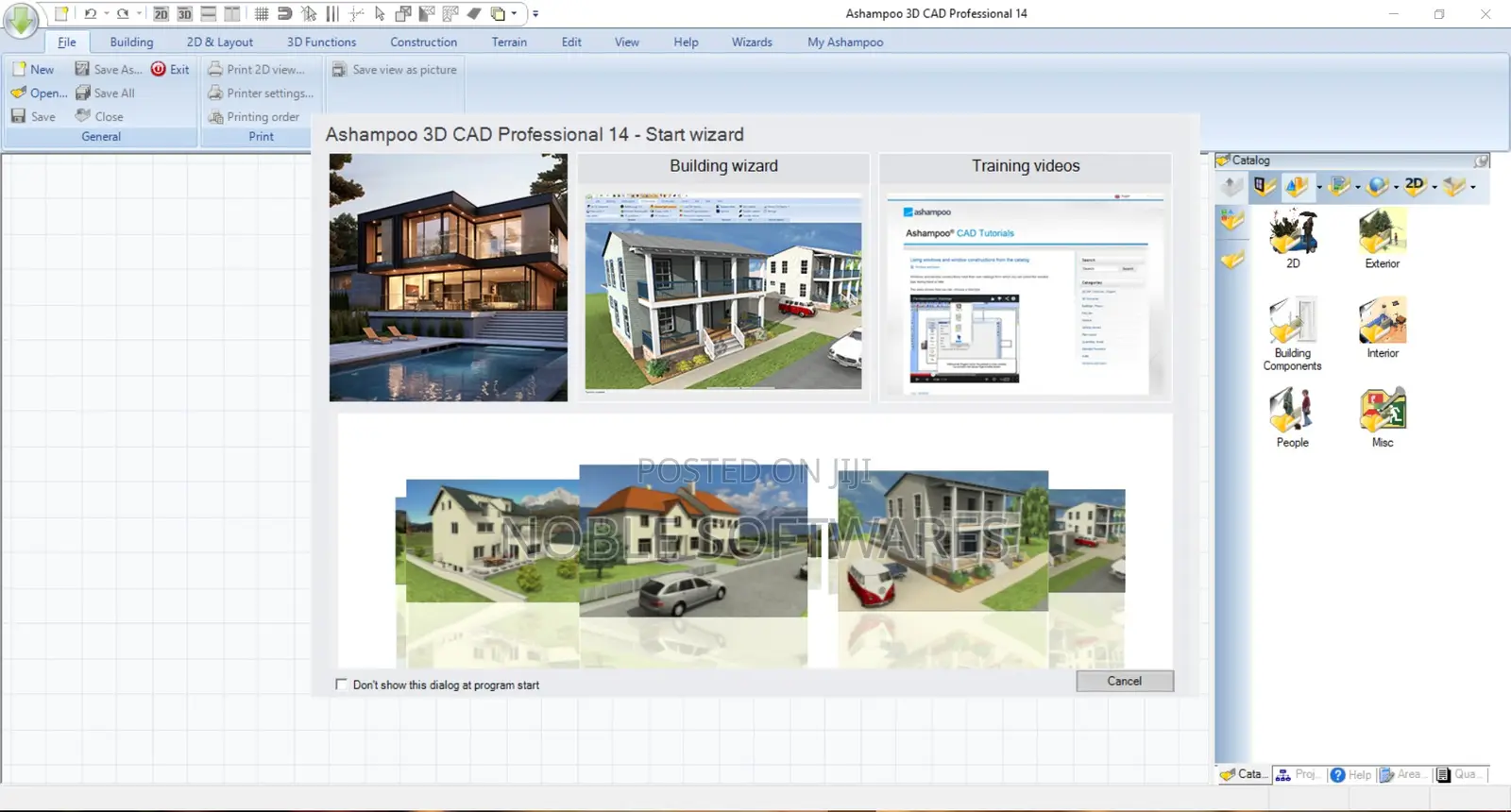Select the 3D objects catalog folder icon
The image size is (1511, 812).
[1297, 186]
